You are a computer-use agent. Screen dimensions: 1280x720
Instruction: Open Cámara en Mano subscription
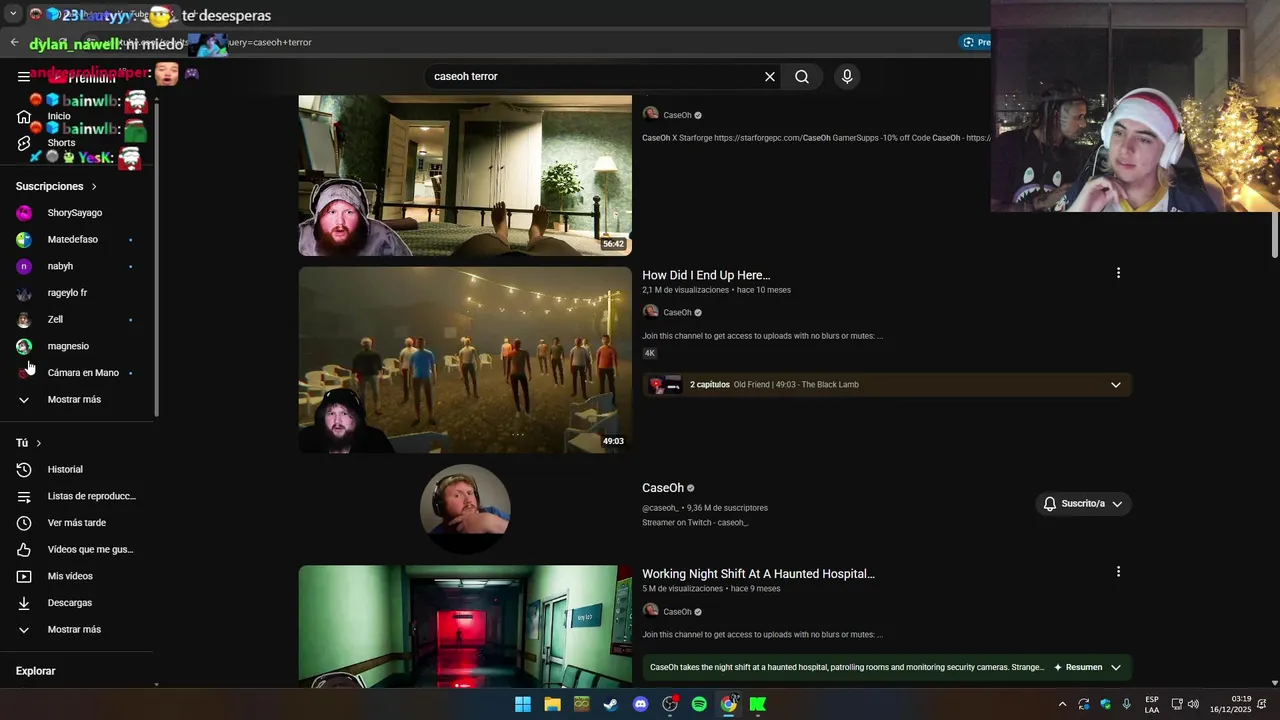tap(75, 373)
